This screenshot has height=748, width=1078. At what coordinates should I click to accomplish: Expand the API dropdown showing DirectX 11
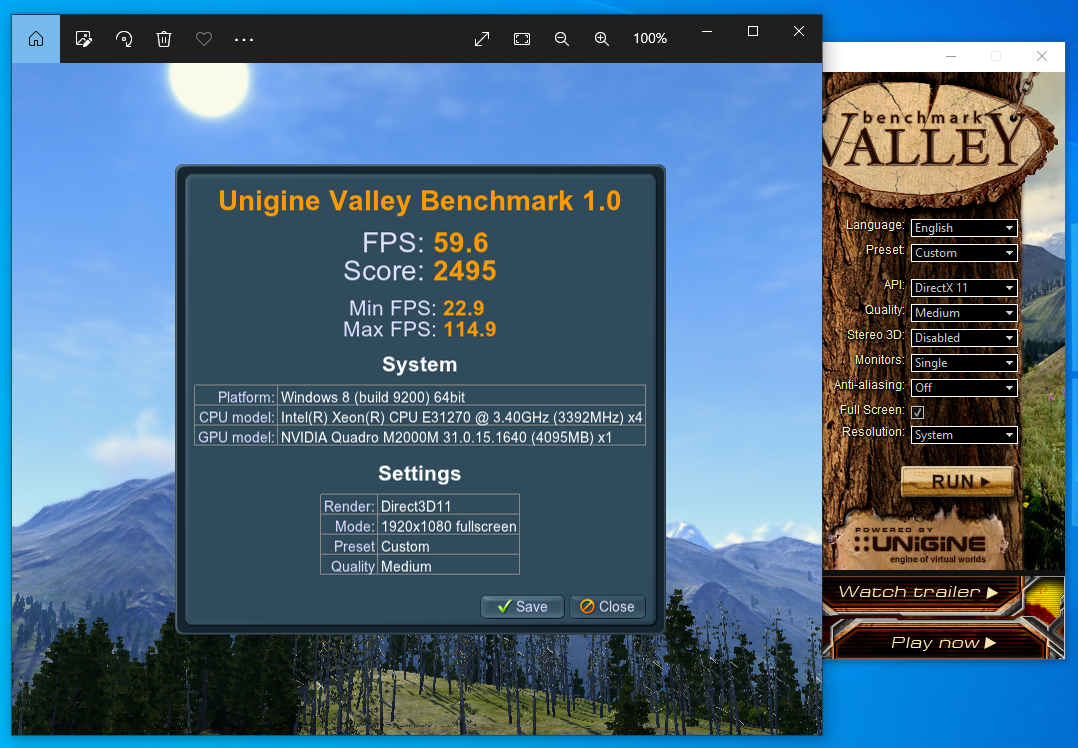[x=964, y=288]
